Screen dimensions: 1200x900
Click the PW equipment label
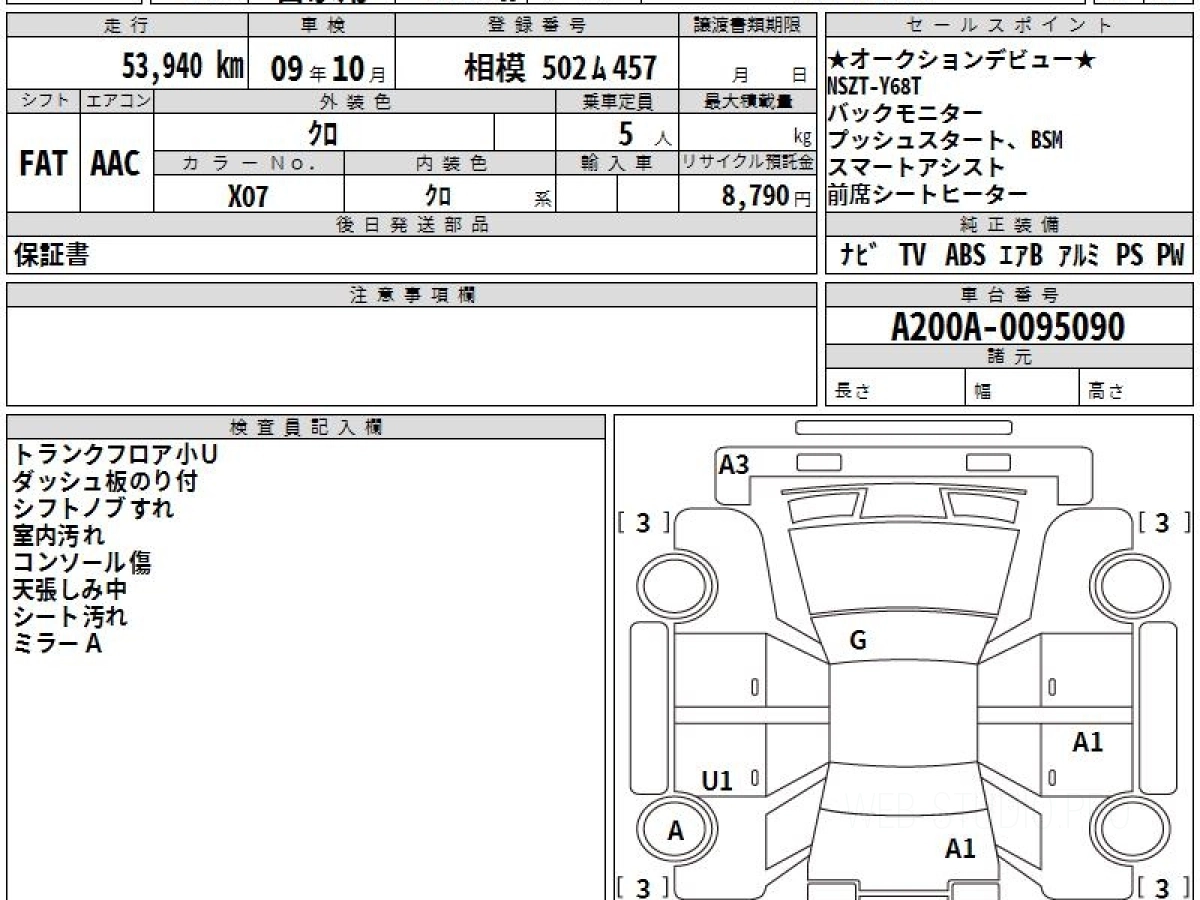[x=1170, y=255]
